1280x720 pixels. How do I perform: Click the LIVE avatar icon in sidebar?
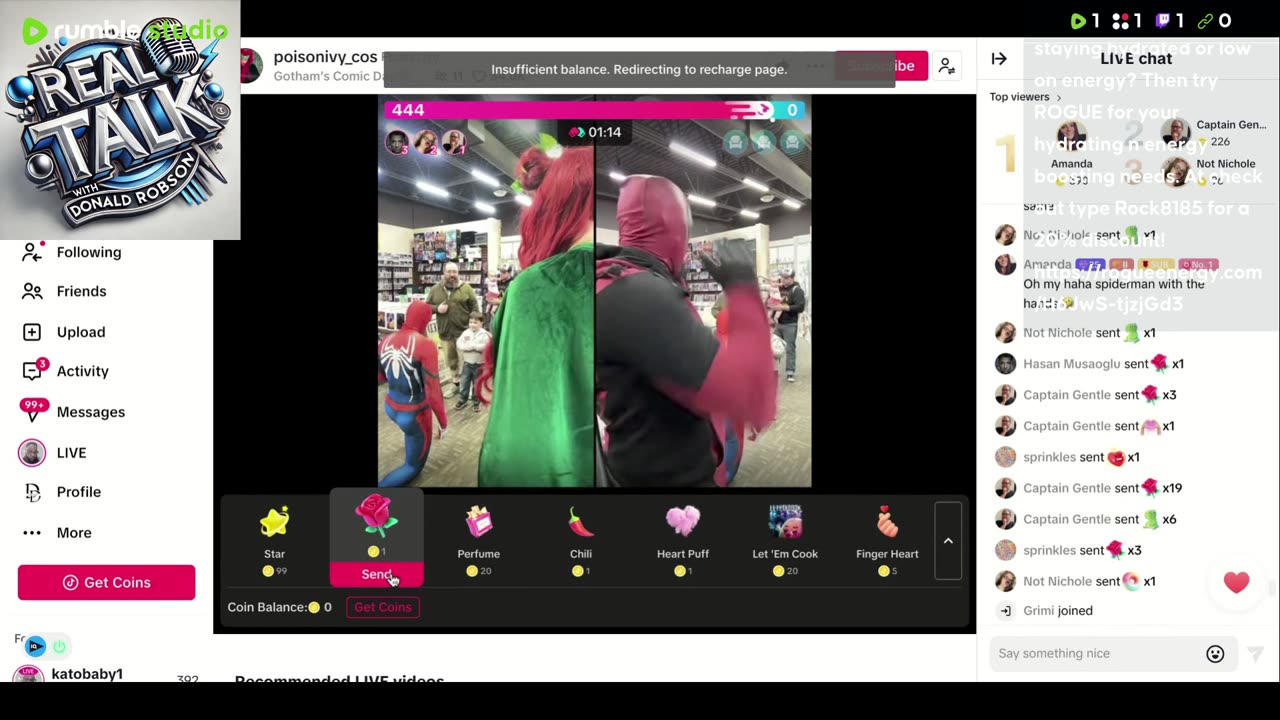pyautogui.click(x=32, y=453)
